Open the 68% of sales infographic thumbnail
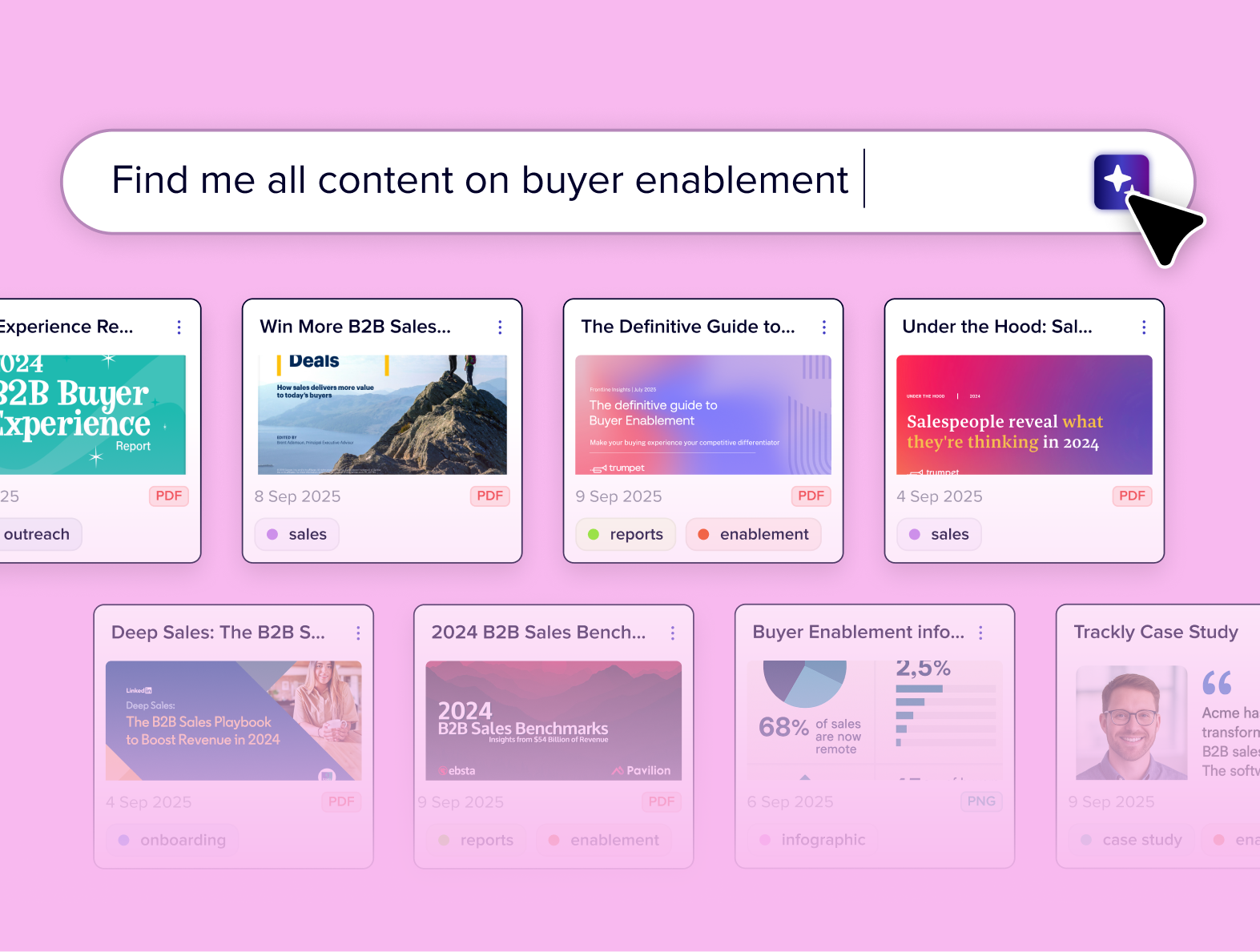This screenshot has height=952, width=1260. coord(875,721)
